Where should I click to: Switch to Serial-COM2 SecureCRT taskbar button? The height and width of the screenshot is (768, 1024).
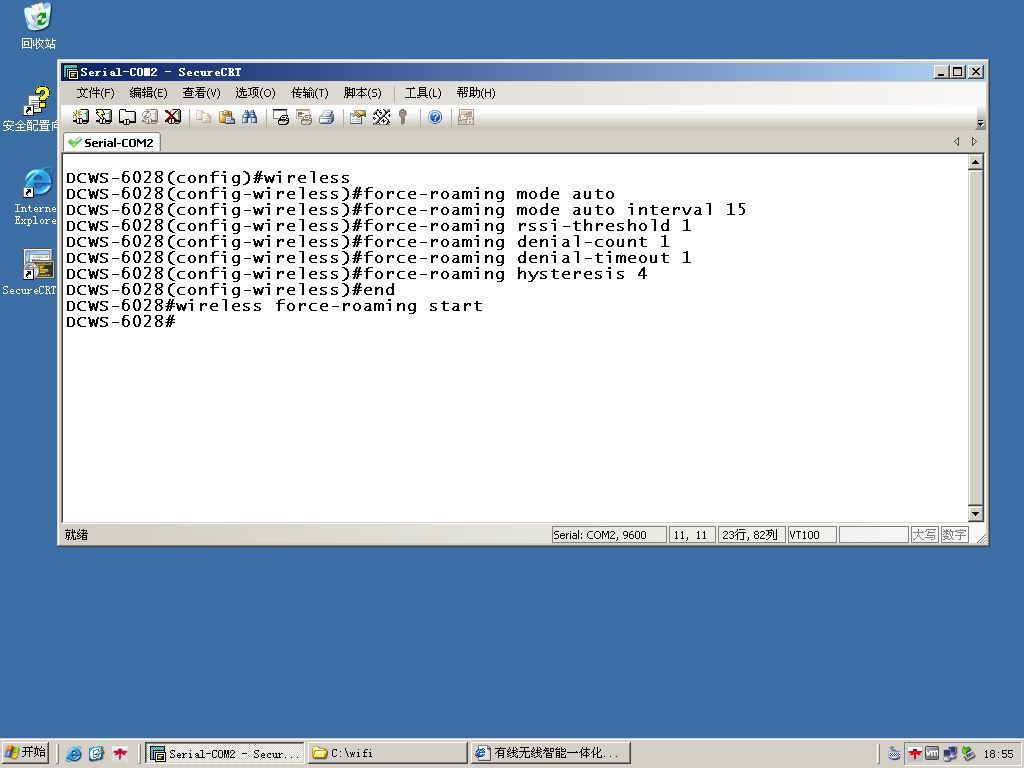pyautogui.click(x=225, y=754)
